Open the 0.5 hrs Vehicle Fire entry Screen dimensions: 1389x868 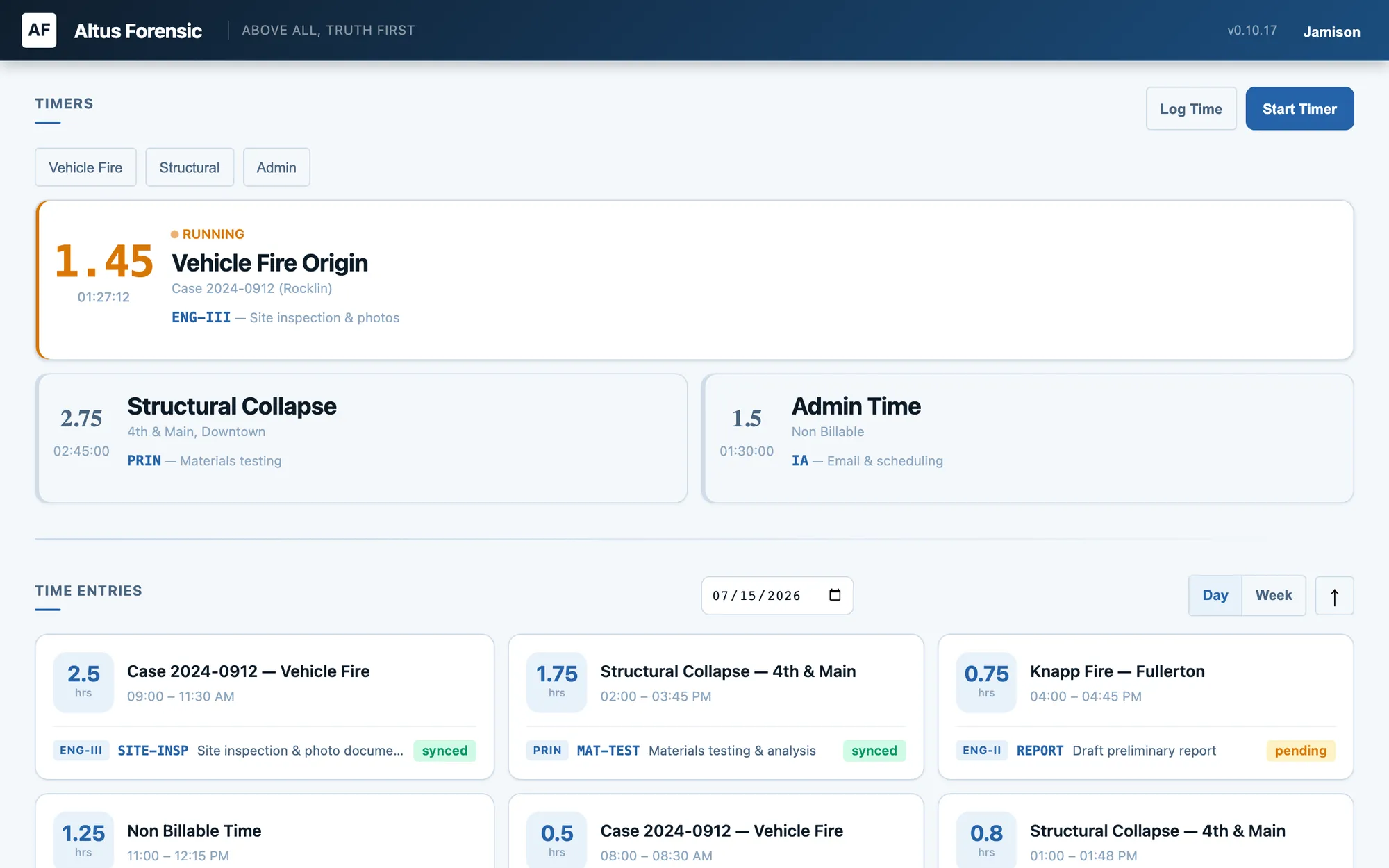[x=716, y=831]
